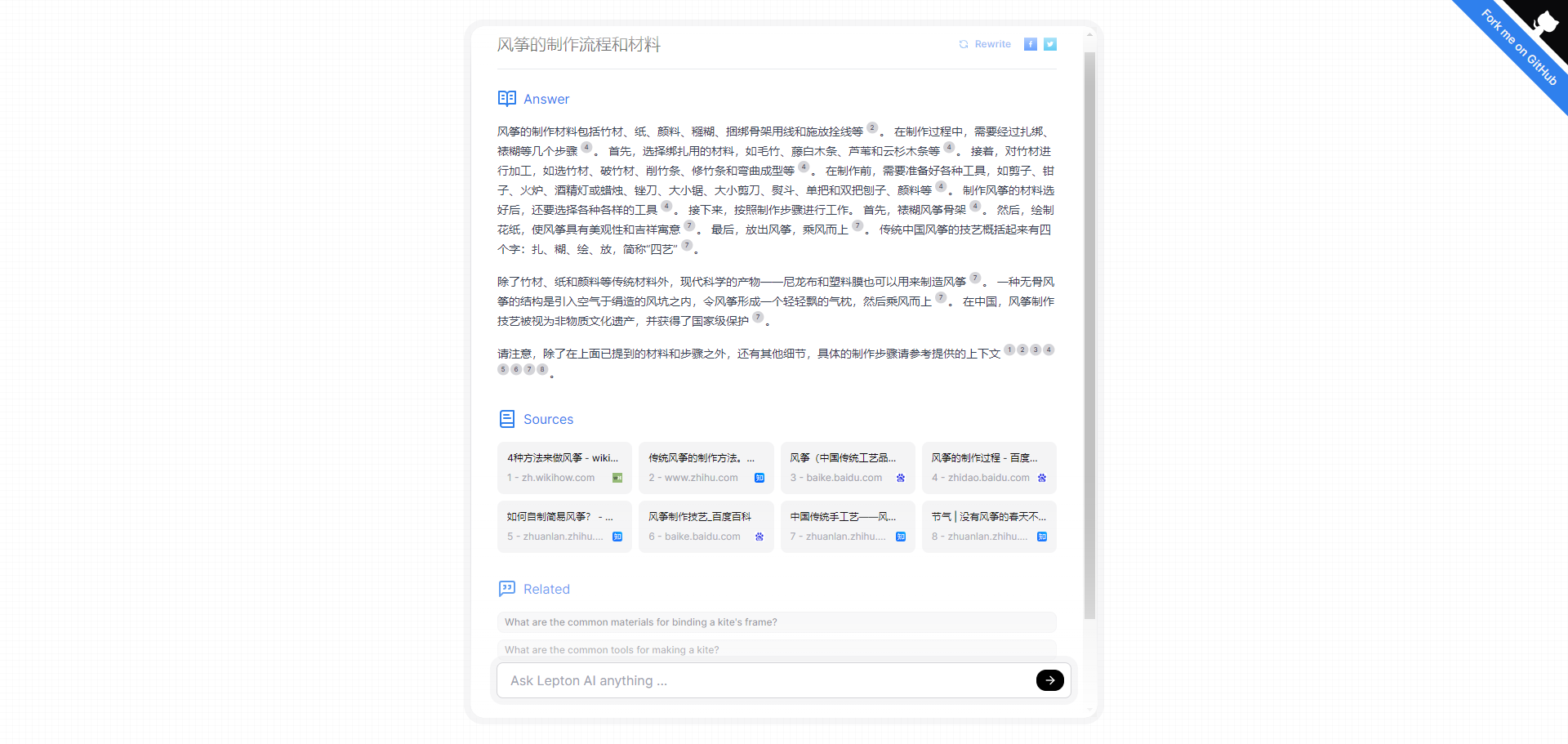Click the baidu paw favicon in source 3
This screenshot has width=1568, height=744.
901,478
